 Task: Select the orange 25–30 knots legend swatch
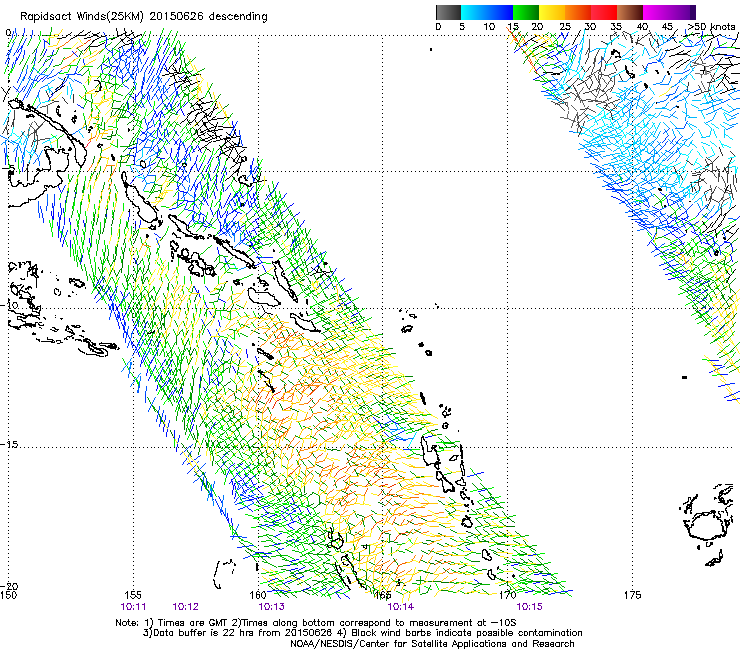578,12
